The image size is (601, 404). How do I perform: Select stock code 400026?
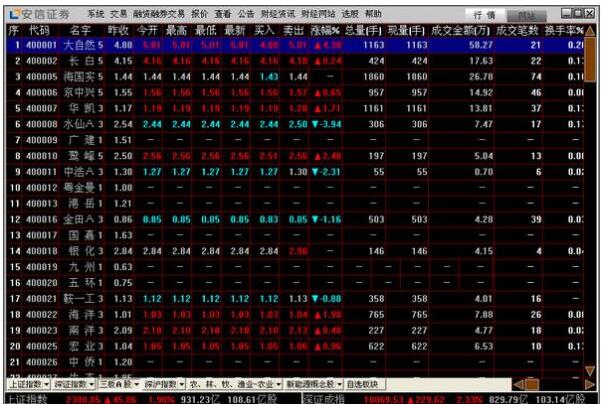pos(41,362)
